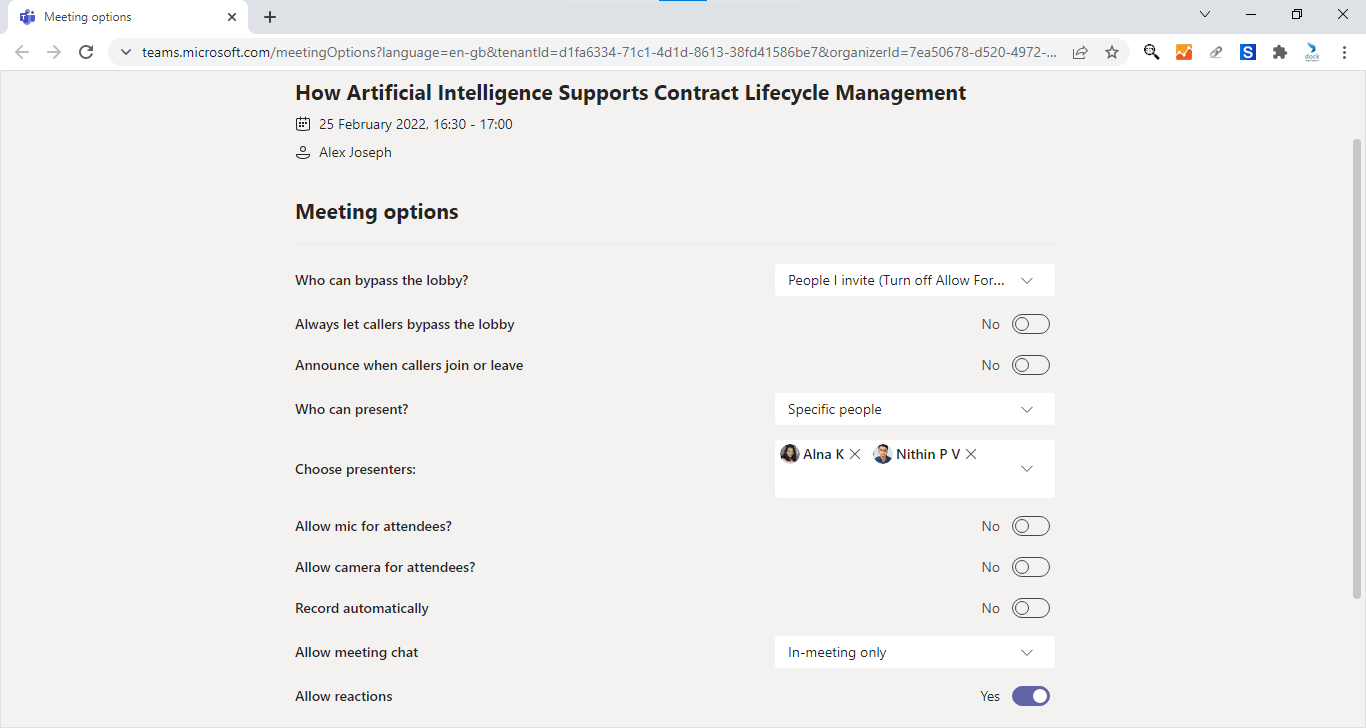This screenshot has height=728, width=1366.
Task: Open the Chrome extensions puzzle icon
Action: (1280, 52)
